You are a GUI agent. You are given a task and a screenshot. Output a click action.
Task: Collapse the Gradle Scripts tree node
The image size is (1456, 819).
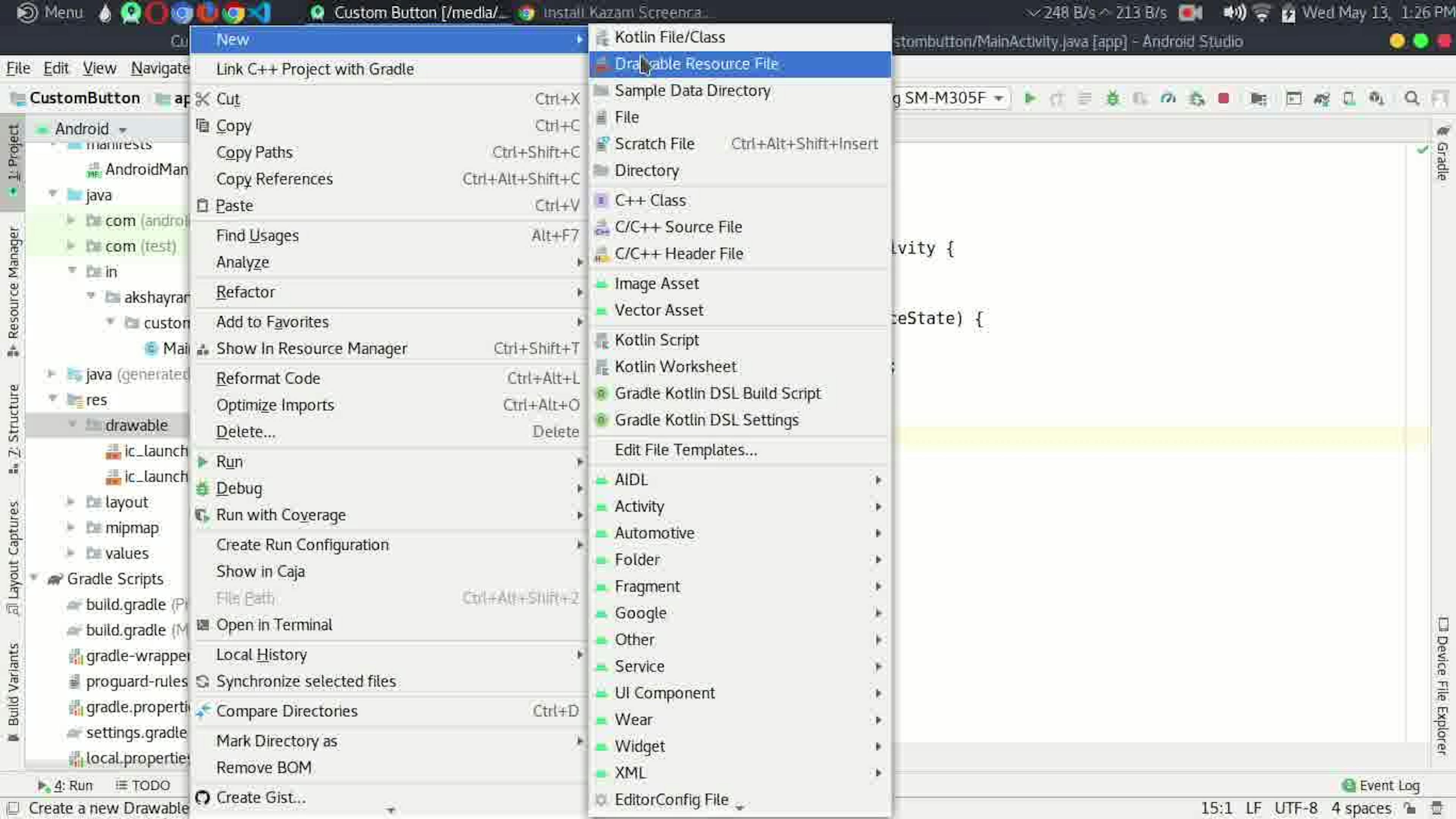34,577
